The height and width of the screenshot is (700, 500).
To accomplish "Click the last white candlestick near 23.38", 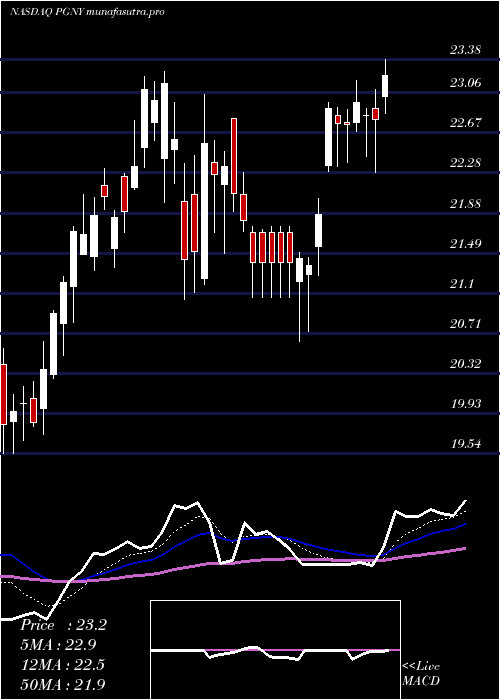I will (x=385, y=86).
